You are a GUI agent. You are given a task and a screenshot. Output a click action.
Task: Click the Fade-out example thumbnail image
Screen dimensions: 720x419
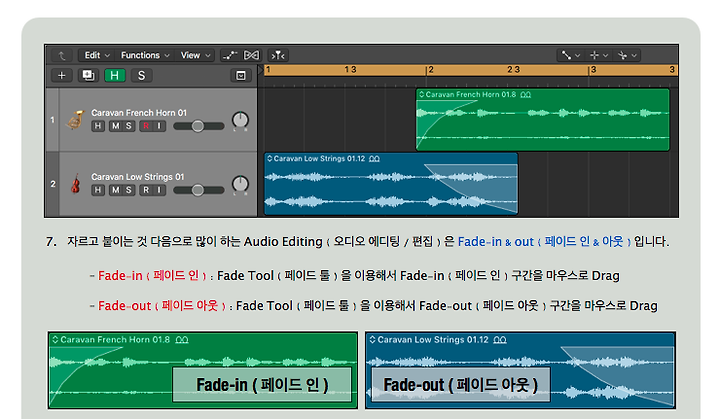(520, 370)
